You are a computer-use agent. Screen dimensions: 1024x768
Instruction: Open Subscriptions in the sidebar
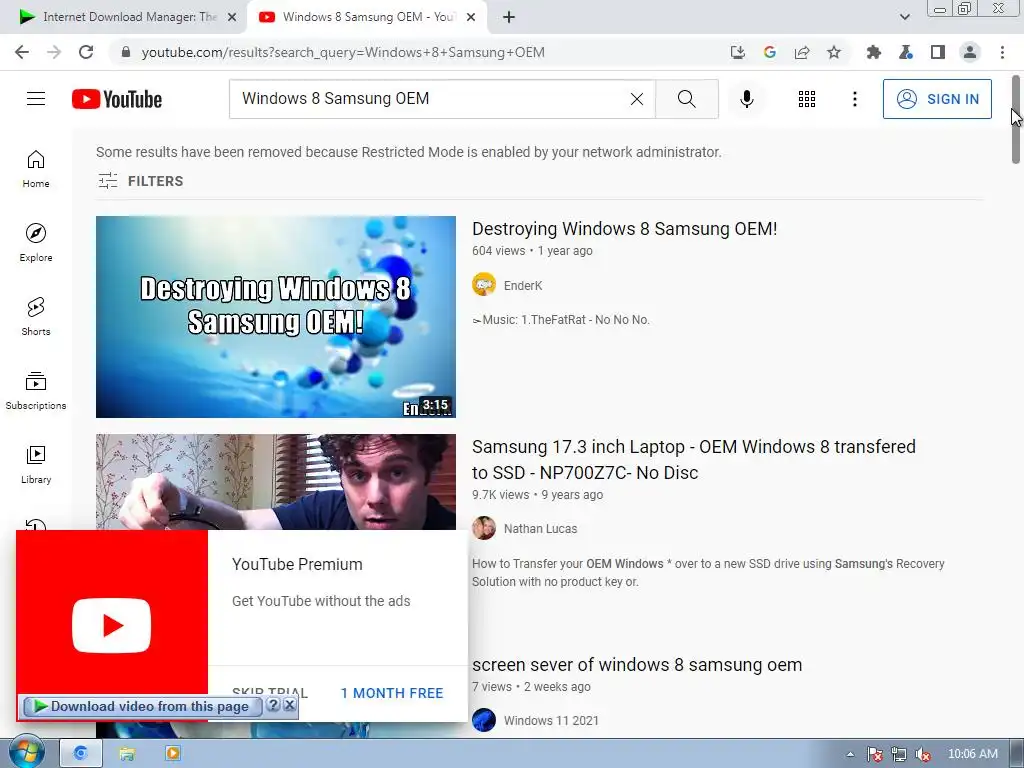coord(36,390)
